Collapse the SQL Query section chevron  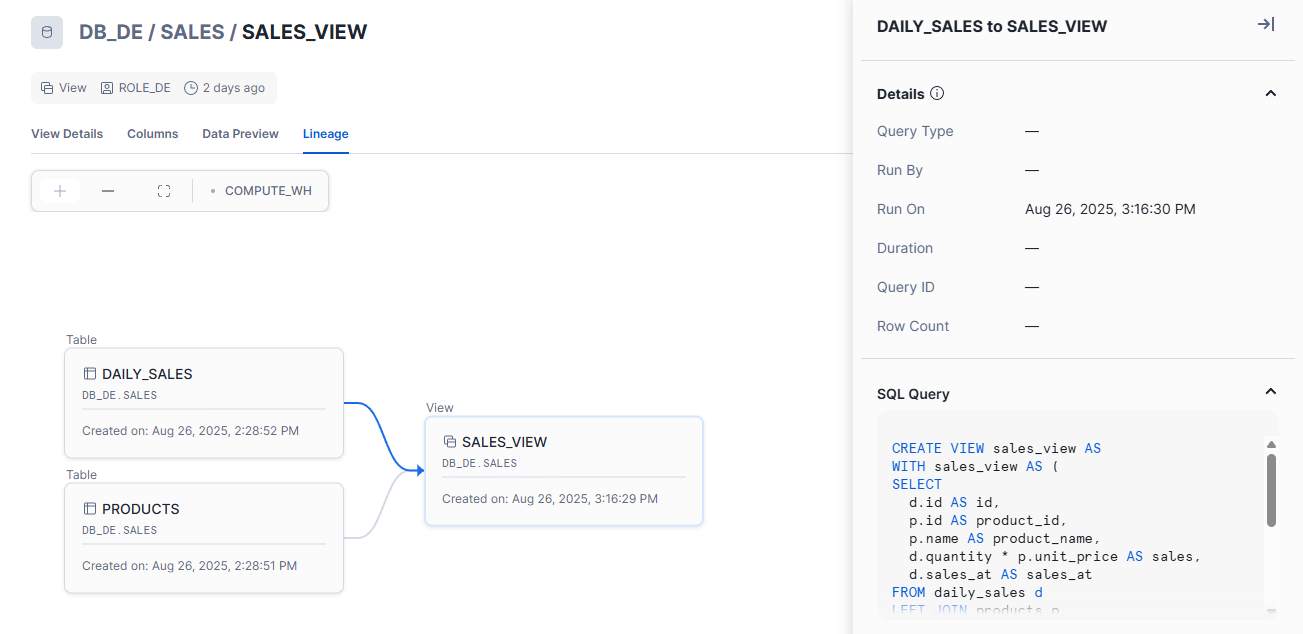[1271, 392]
